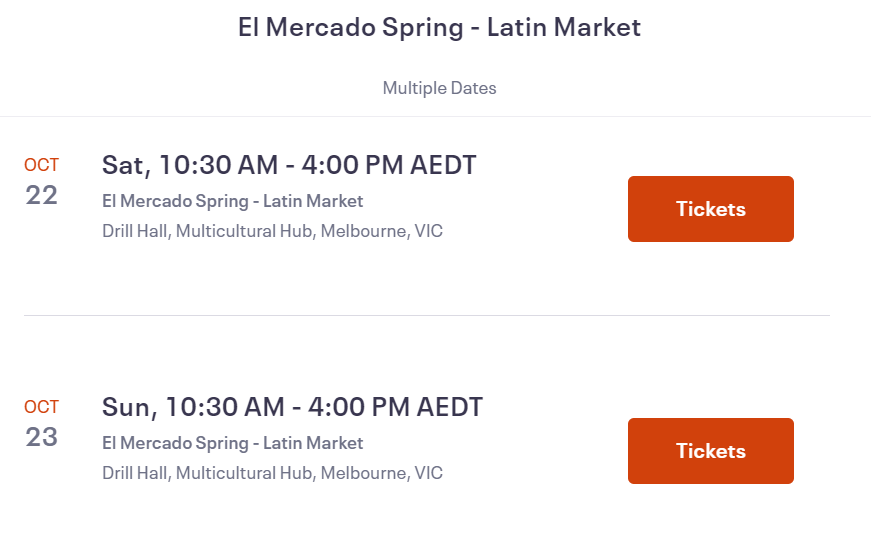Click AEDT timezone in the Saturday time heading
The height and width of the screenshot is (554, 871).
pyautogui.click(x=443, y=165)
